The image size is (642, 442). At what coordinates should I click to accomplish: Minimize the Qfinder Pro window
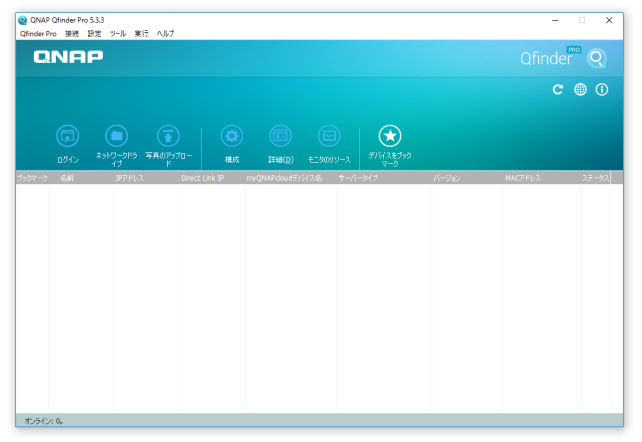[x=555, y=20]
